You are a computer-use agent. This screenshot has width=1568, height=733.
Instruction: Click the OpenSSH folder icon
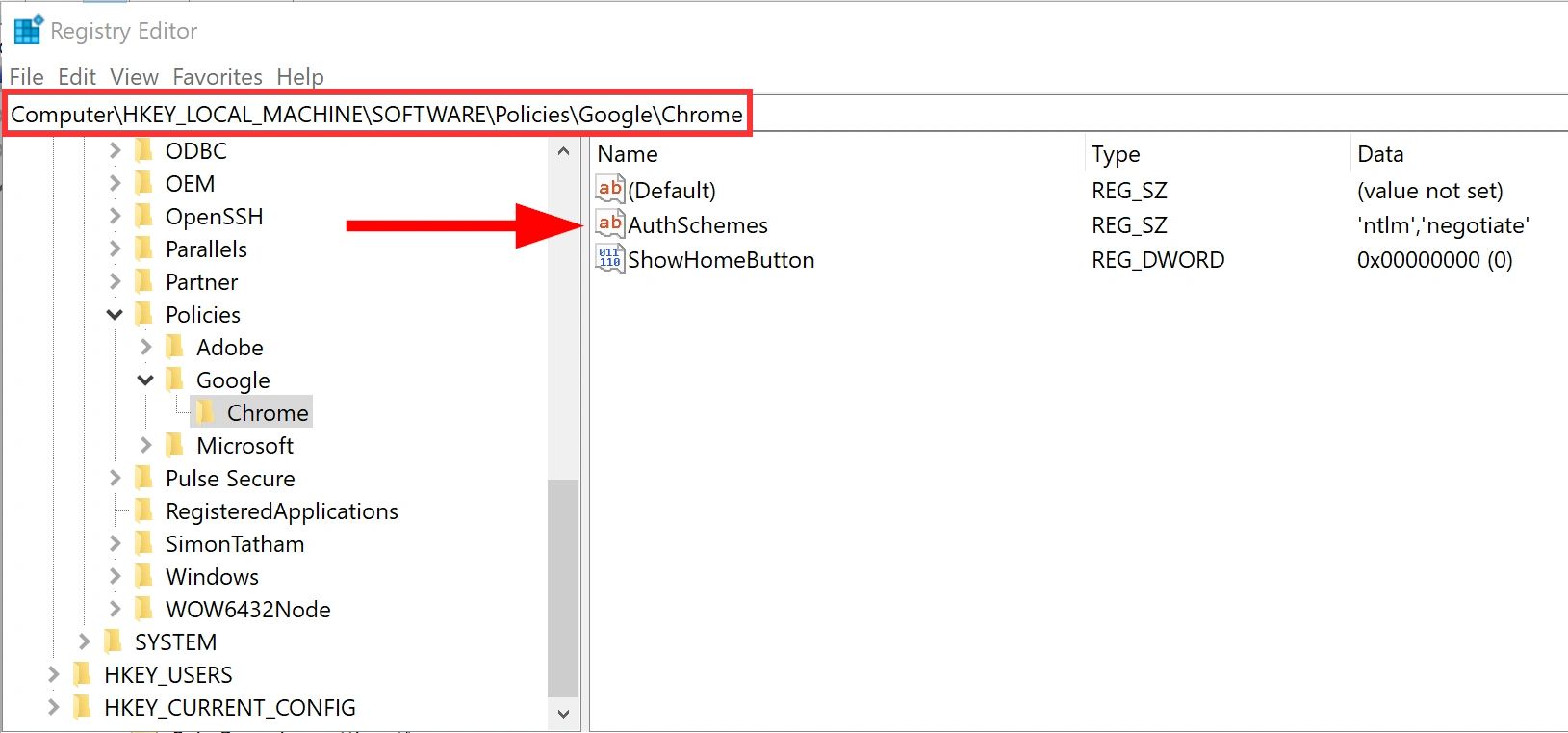pyautogui.click(x=143, y=216)
